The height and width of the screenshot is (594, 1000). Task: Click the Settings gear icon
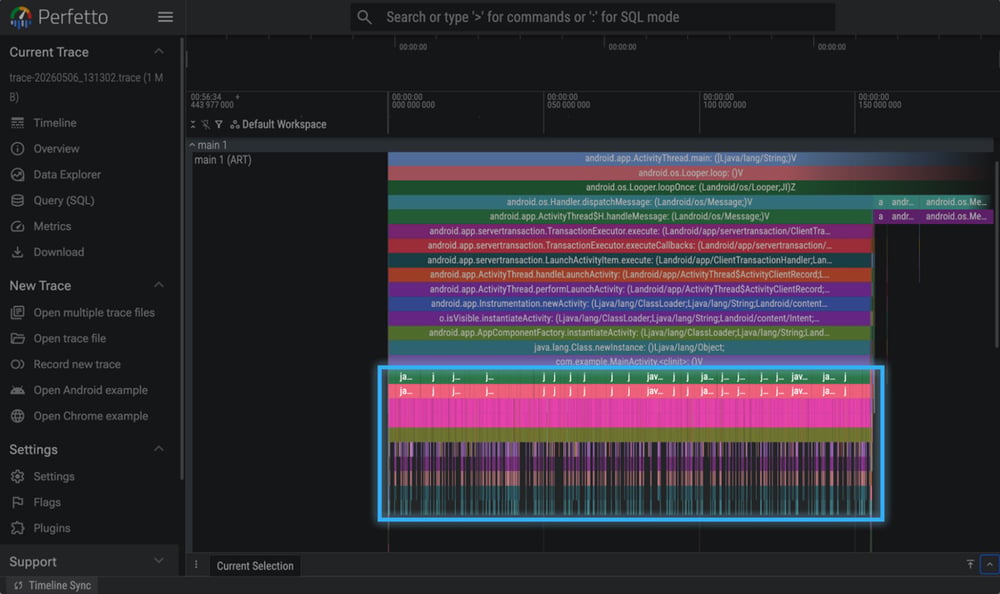coord(17,476)
